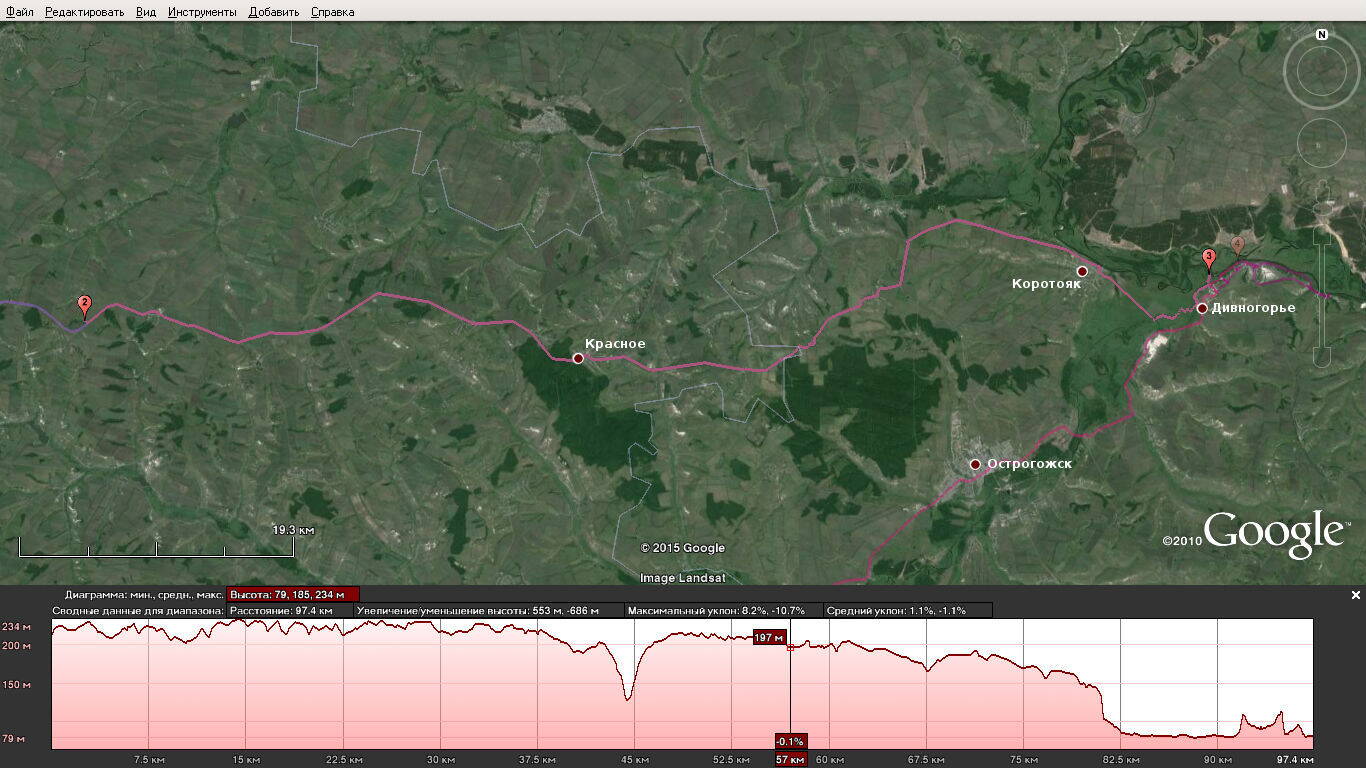This screenshot has height=768, width=1366.
Task: Click the 'Сводные данные для диапазона' label
Action: click(139, 610)
